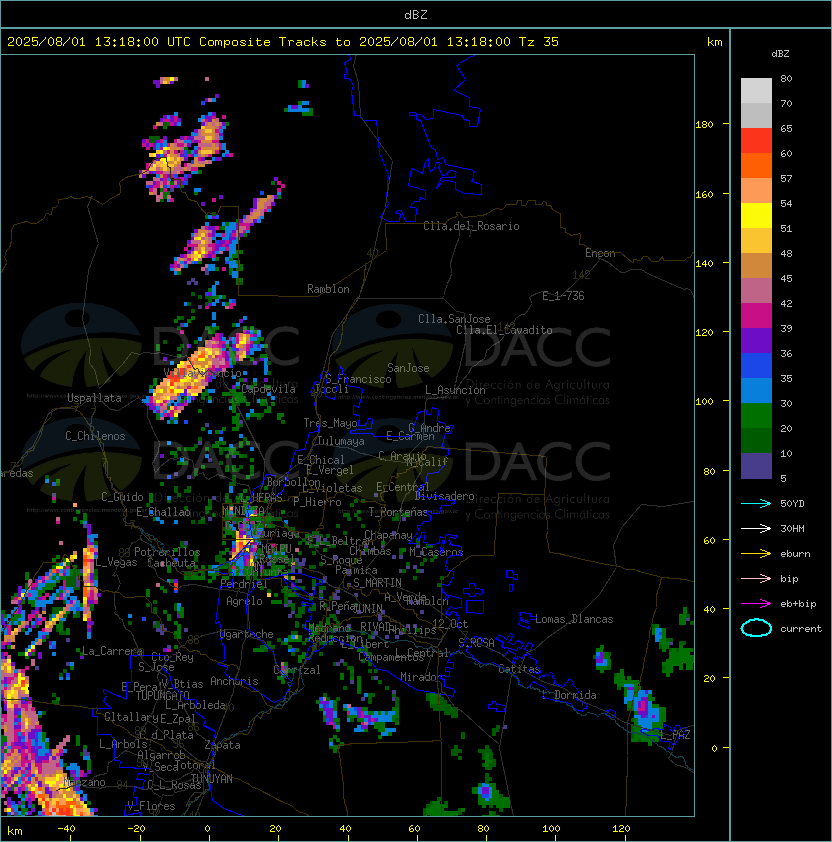Click the '50YD' legend label

click(792, 504)
